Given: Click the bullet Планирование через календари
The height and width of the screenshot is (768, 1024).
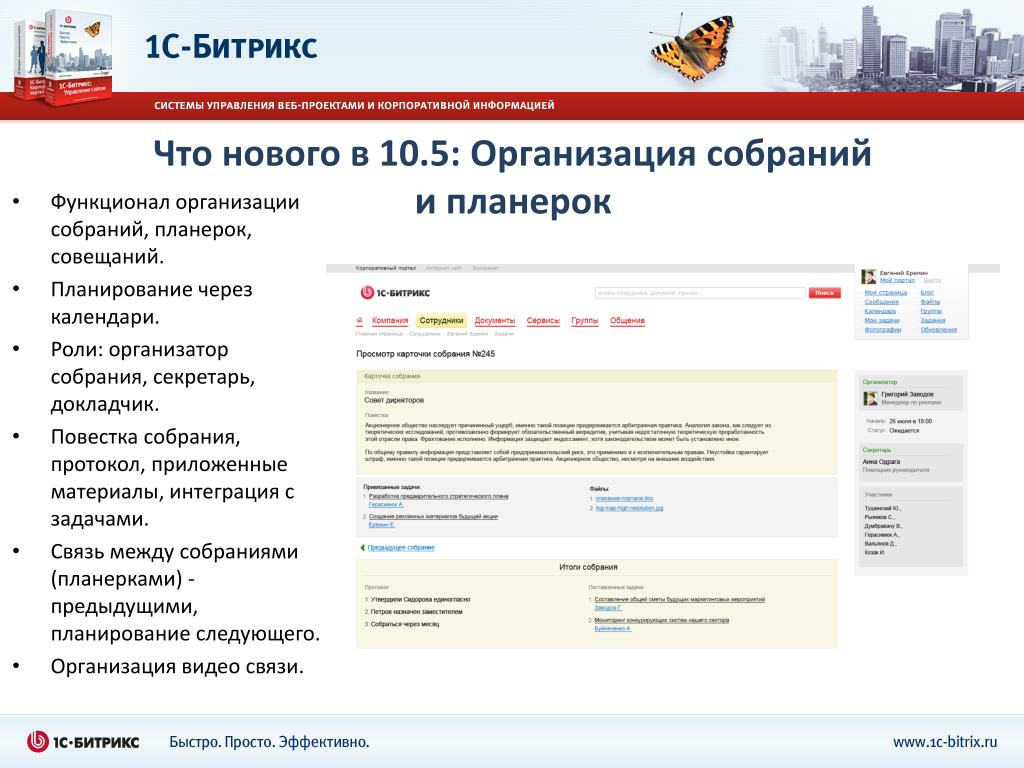Looking at the screenshot, I should [x=152, y=303].
